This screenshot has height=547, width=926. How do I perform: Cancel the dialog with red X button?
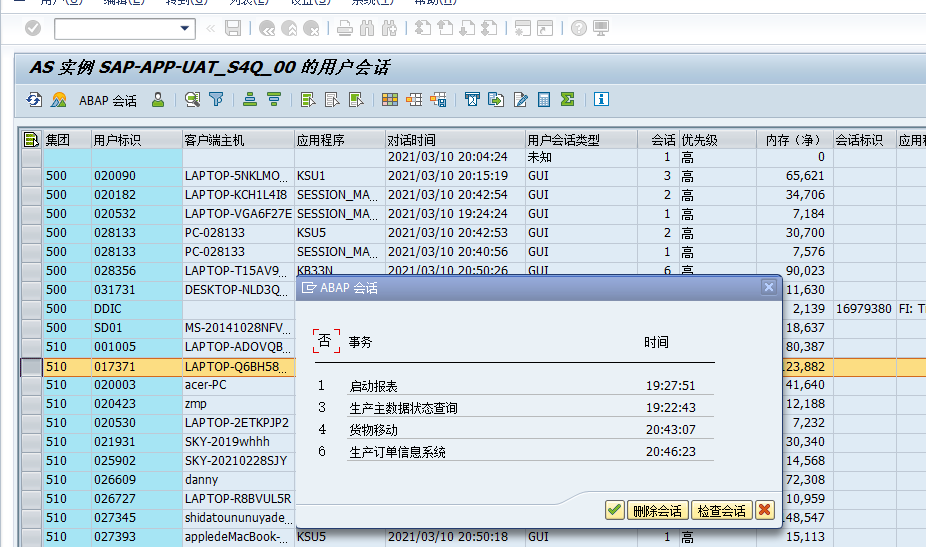coord(765,510)
